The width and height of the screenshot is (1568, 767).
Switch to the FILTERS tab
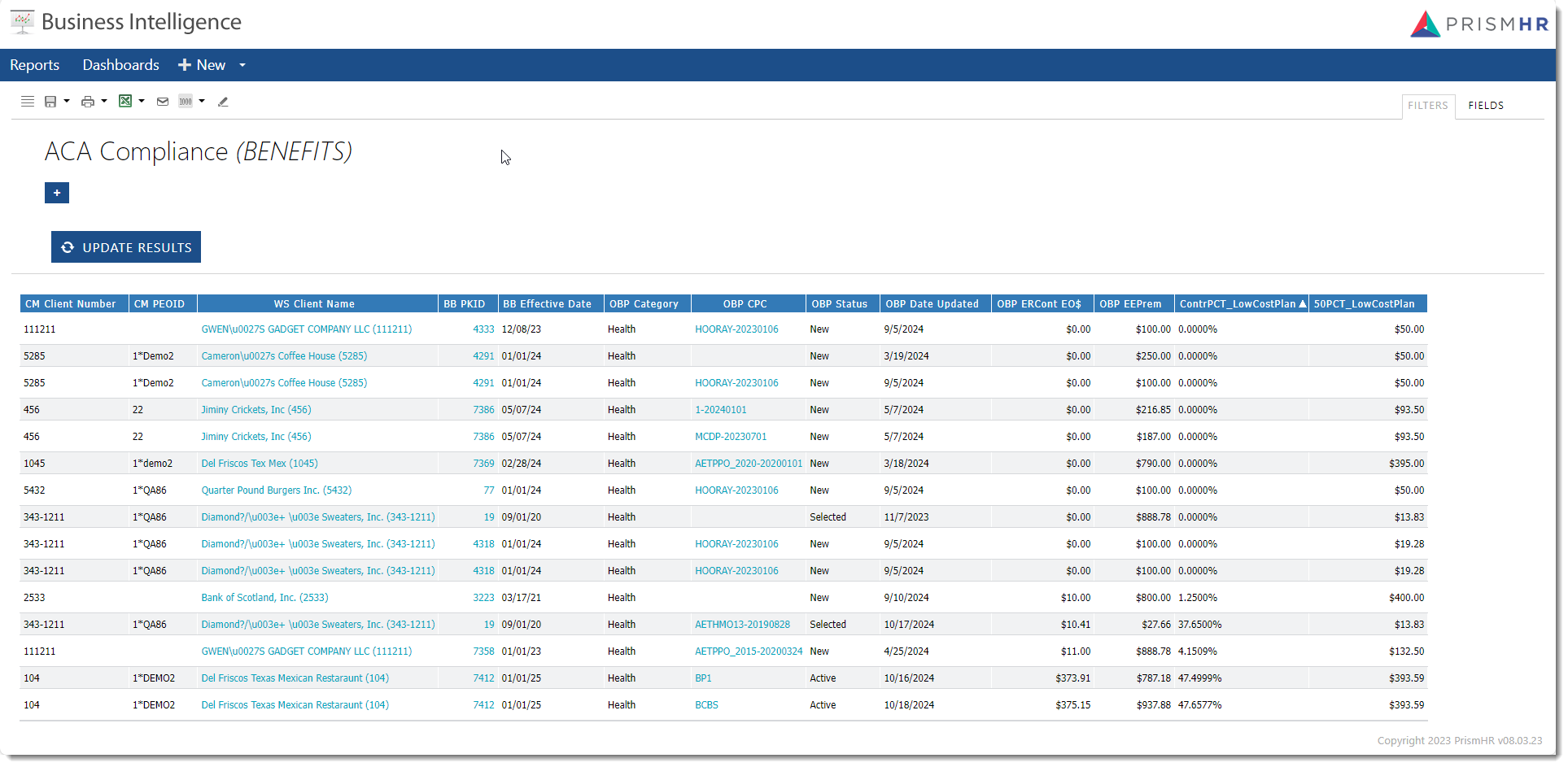[1428, 106]
